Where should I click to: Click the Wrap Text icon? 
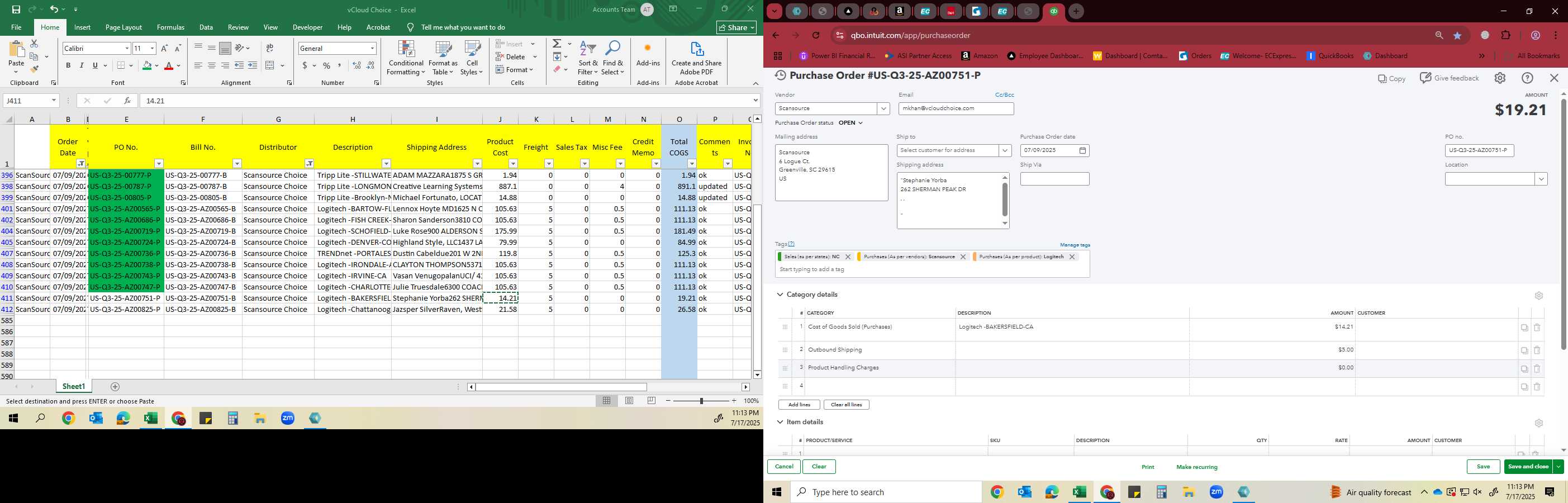tap(270, 48)
